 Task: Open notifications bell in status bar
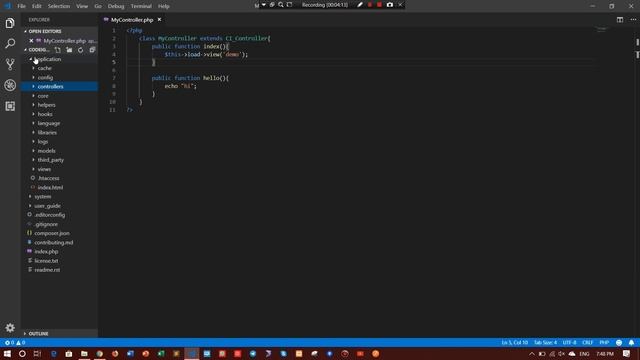click(631, 343)
